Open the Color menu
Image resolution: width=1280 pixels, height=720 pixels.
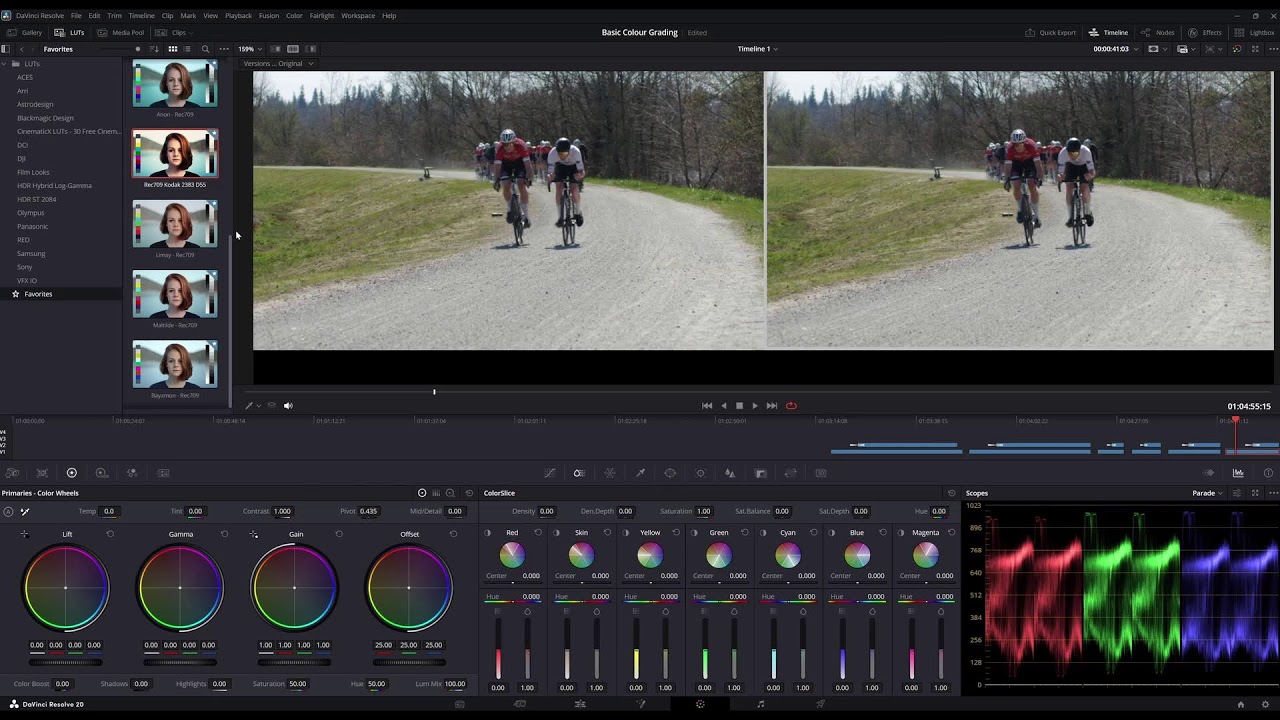point(294,16)
